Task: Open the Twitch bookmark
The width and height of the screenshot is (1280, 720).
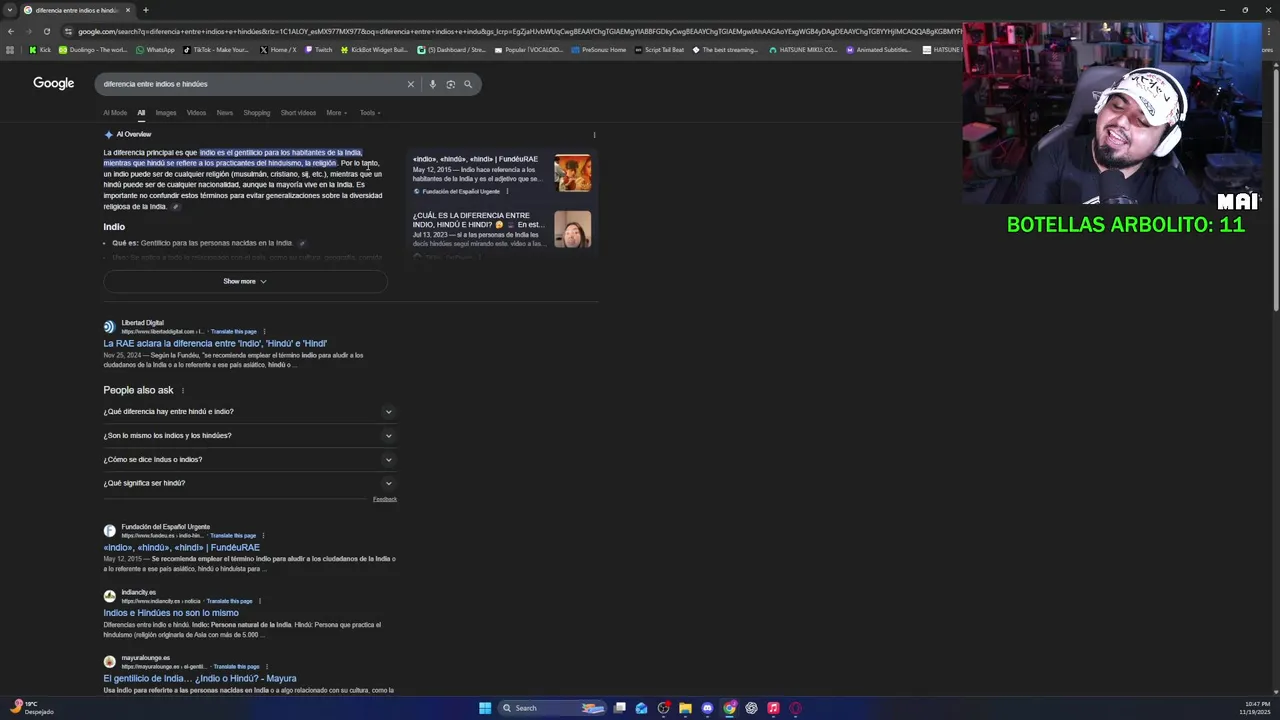Action: click(318, 49)
